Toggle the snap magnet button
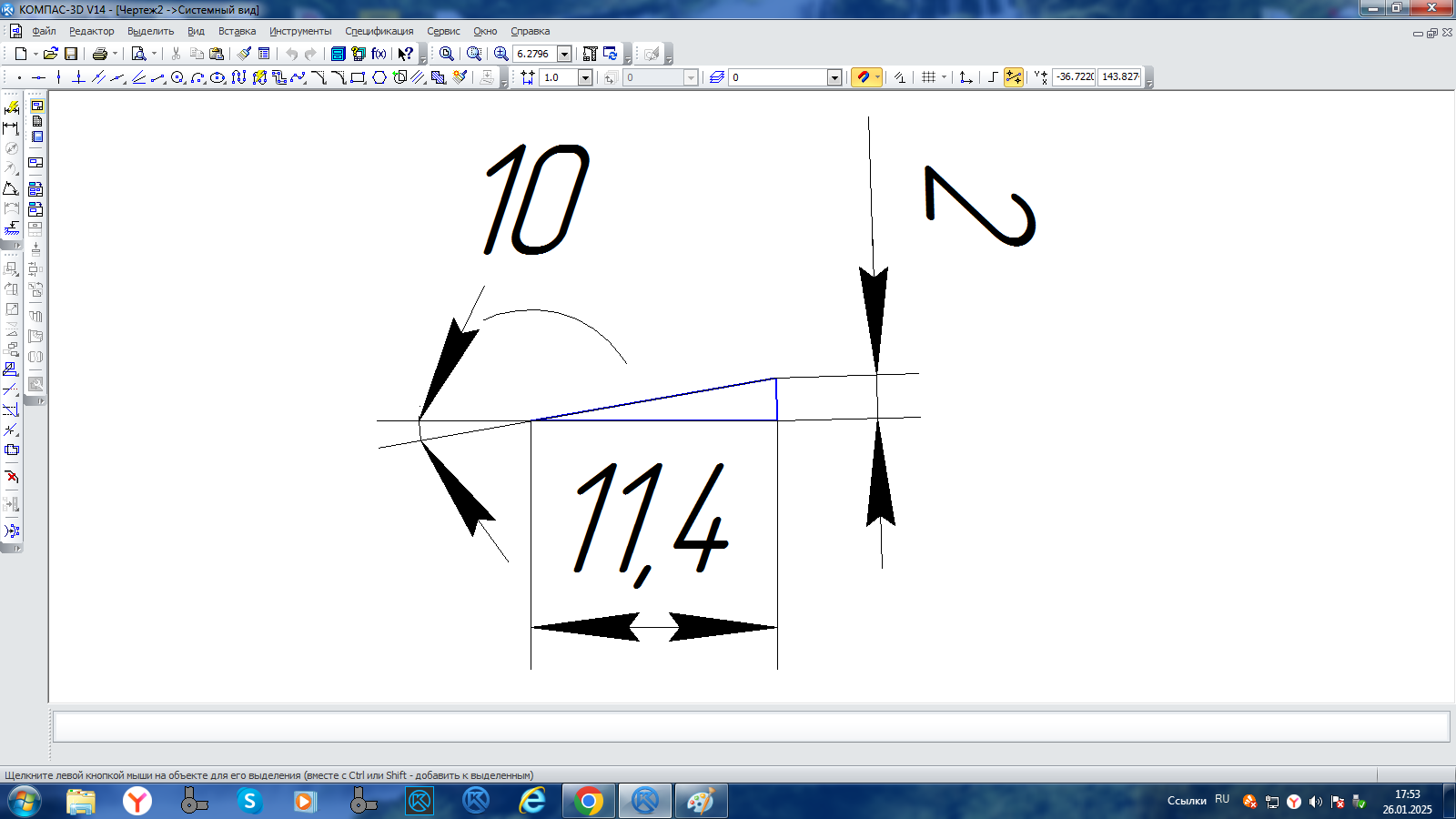Image resolution: width=1456 pixels, height=819 pixels. [x=863, y=77]
